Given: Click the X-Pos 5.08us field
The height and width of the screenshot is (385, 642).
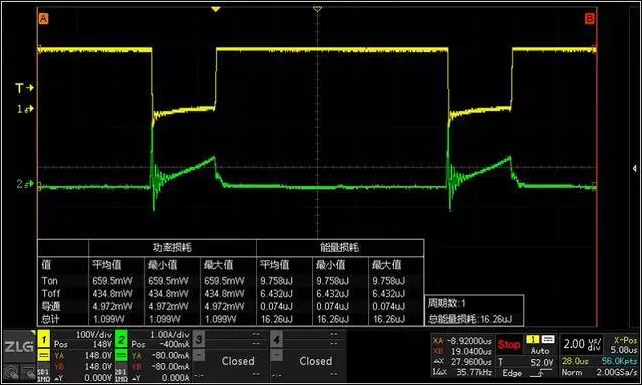Looking at the screenshot, I should point(624,345).
